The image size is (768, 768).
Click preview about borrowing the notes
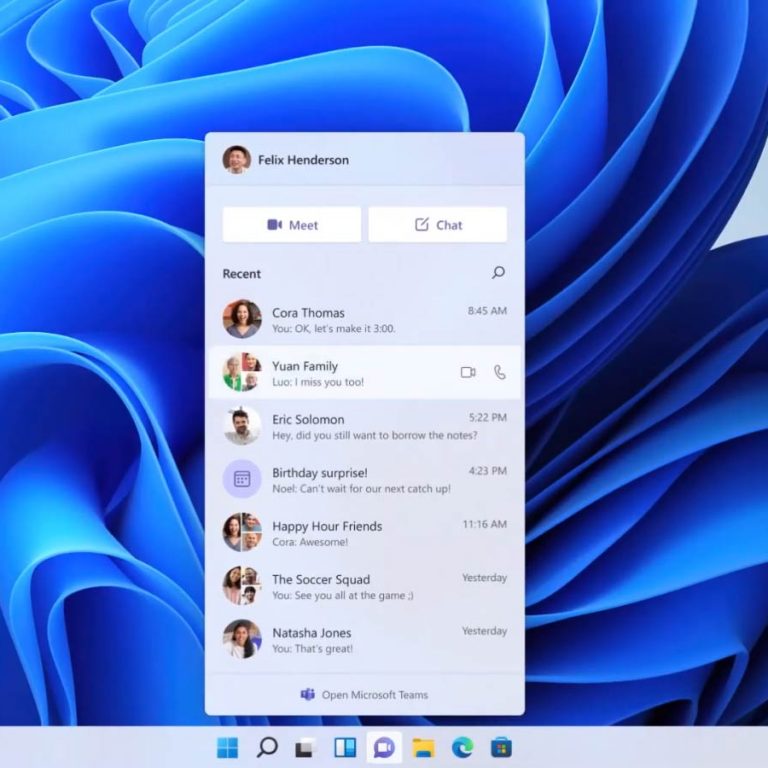pyautogui.click(x=375, y=435)
